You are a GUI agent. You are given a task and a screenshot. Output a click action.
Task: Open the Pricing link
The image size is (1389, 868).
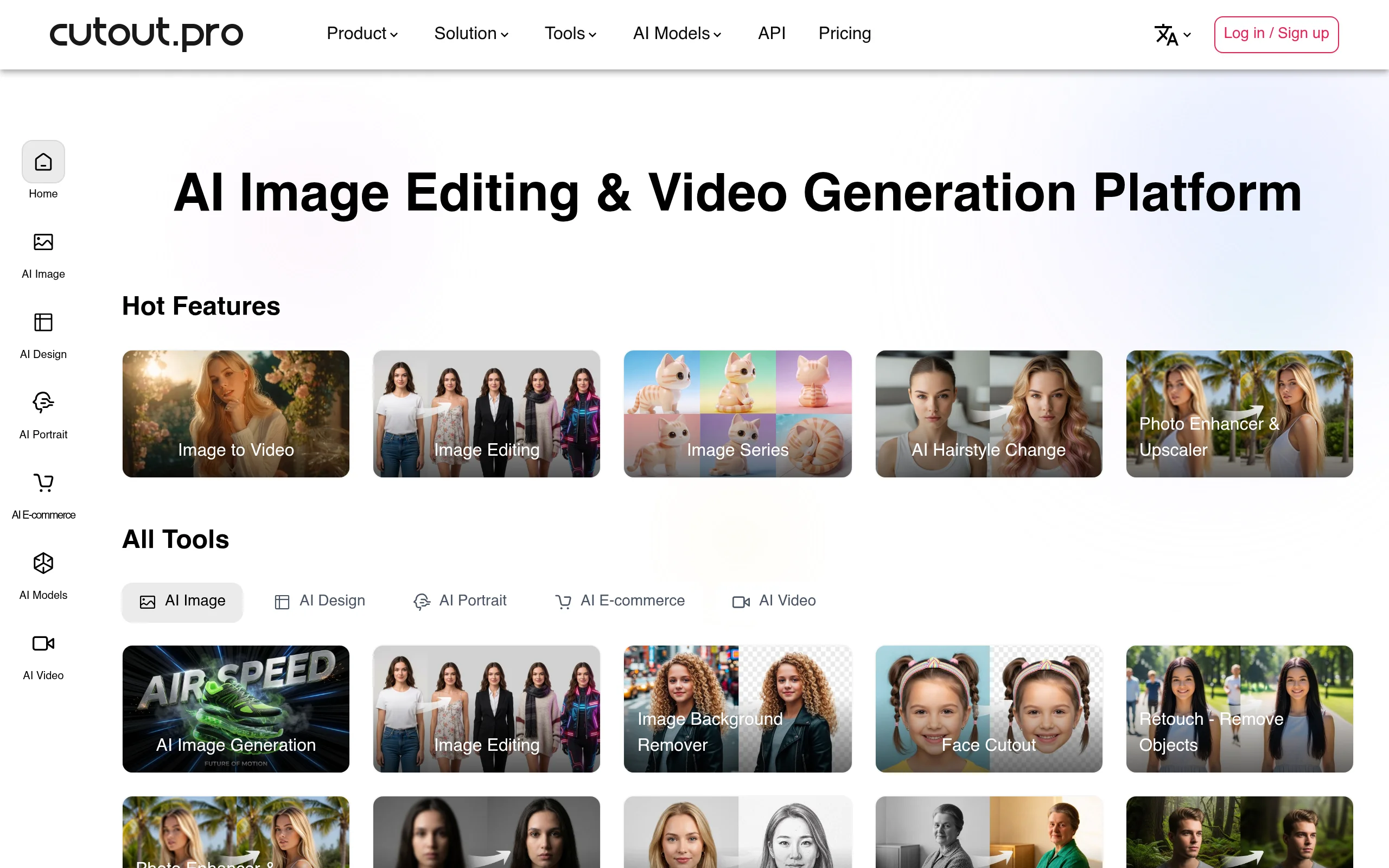[844, 33]
